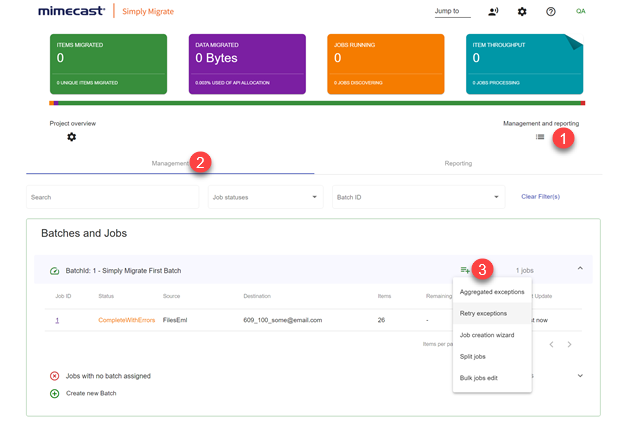The image size is (628, 439).
Task: Click the help question mark icon
Action: point(551,12)
